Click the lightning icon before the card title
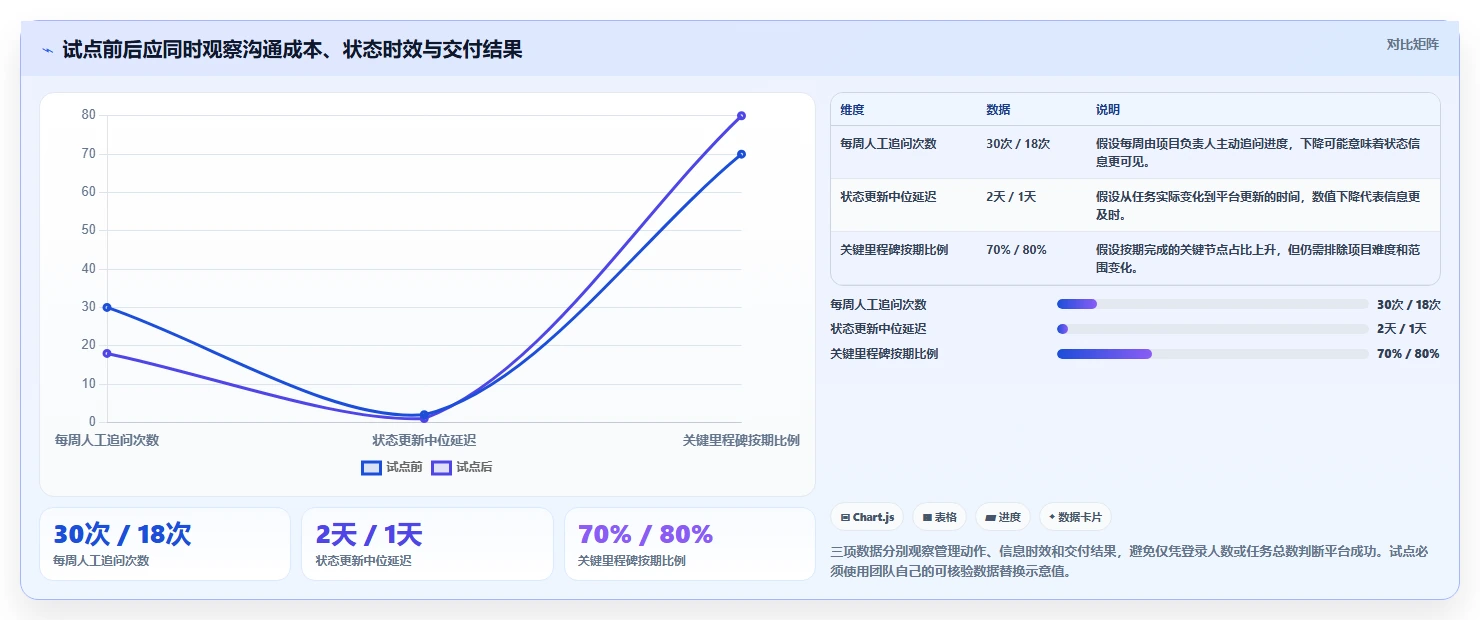Image resolution: width=1480 pixels, height=620 pixels. (48, 50)
